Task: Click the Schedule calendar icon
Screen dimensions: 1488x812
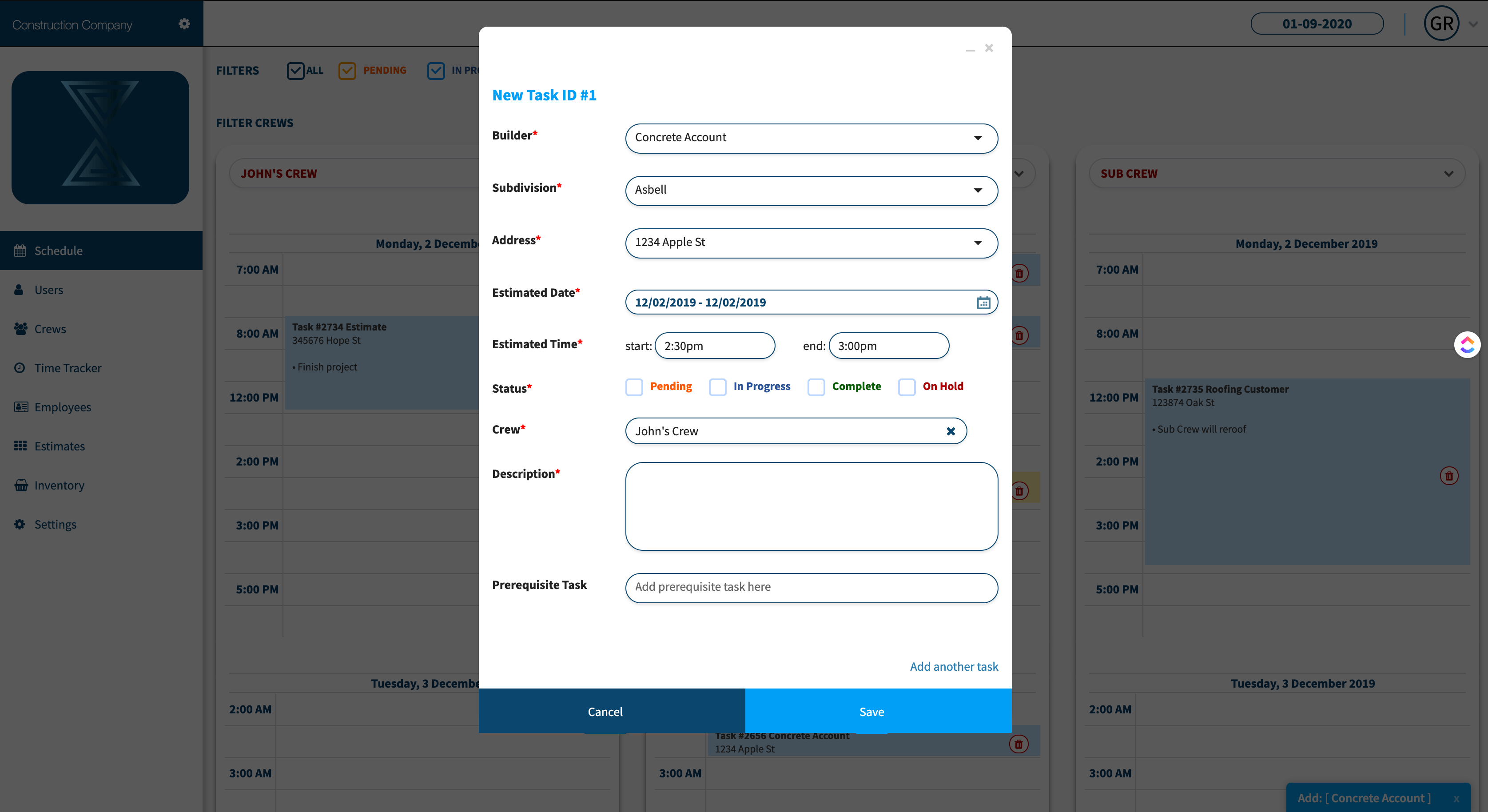Action: [x=20, y=251]
